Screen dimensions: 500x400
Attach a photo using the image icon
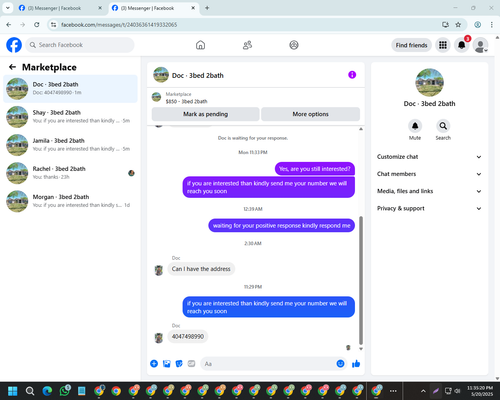coord(167,364)
